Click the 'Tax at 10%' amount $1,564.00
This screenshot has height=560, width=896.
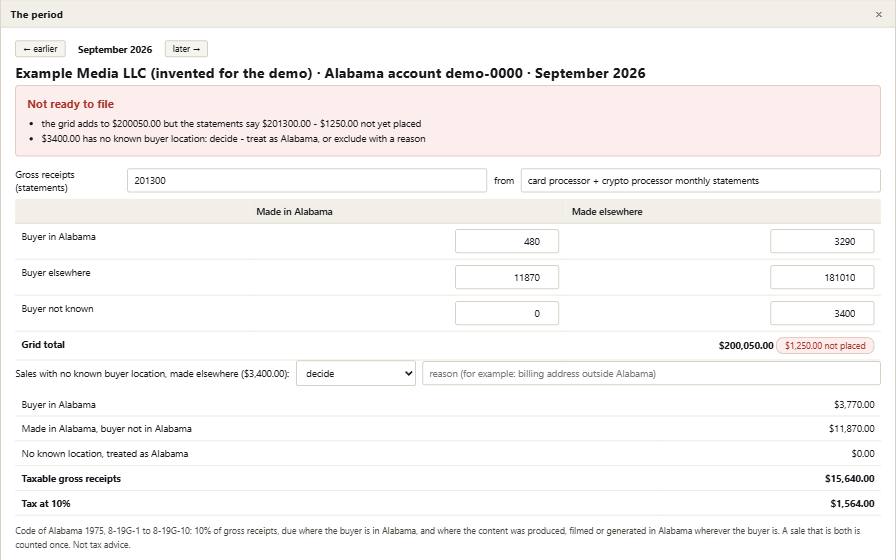click(x=852, y=504)
